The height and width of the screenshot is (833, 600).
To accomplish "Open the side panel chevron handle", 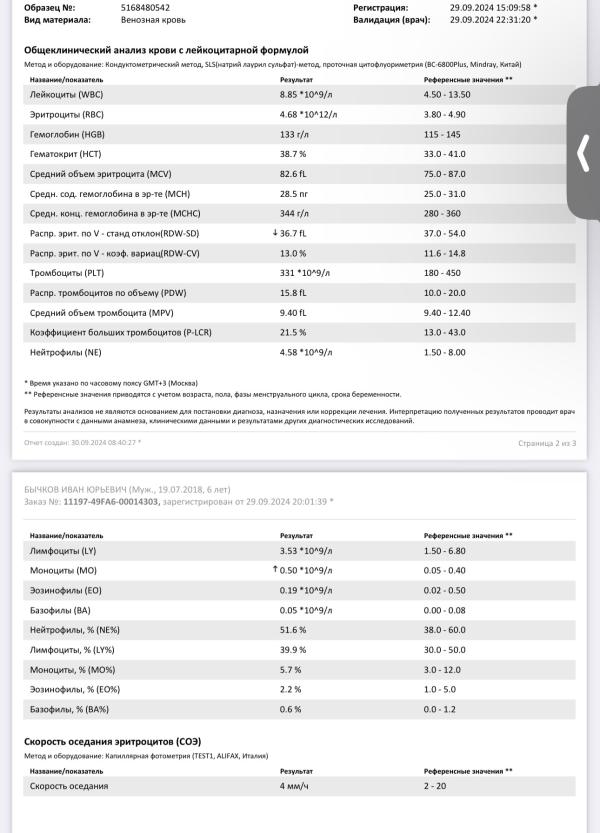I will (584, 155).
